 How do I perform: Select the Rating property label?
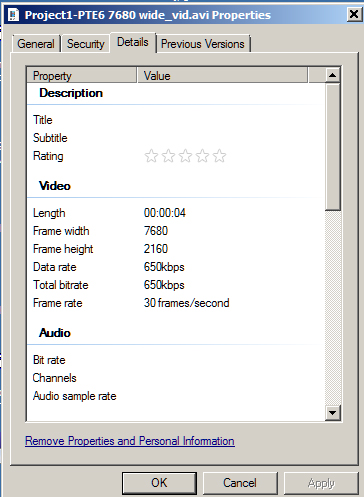click(x=48, y=156)
